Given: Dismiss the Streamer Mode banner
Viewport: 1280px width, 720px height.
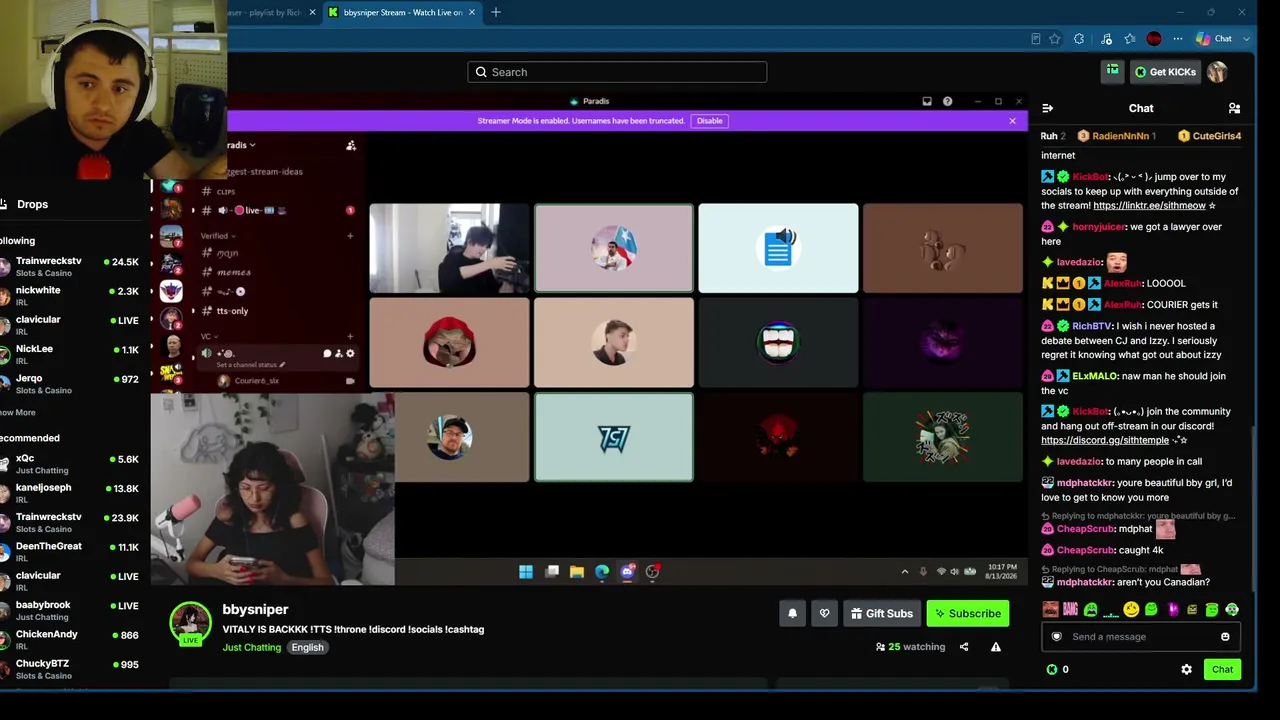Looking at the screenshot, I should click(1012, 121).
